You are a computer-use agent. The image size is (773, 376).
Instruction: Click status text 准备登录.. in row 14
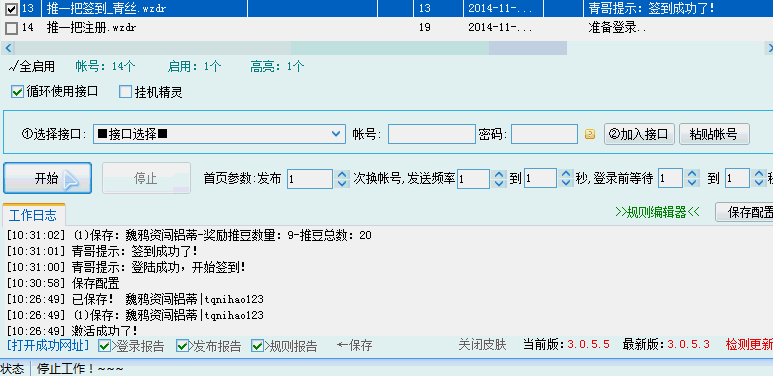(618, 28)
